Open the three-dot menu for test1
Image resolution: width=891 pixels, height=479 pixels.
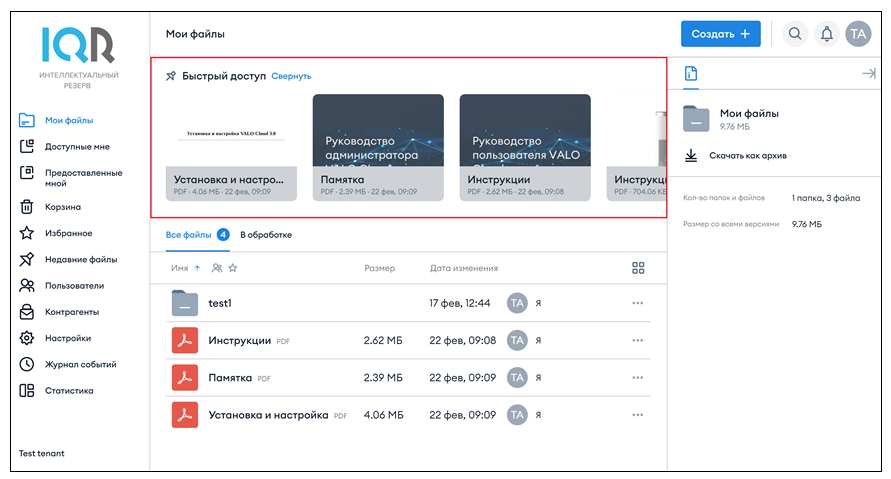[x=638, y=303]
